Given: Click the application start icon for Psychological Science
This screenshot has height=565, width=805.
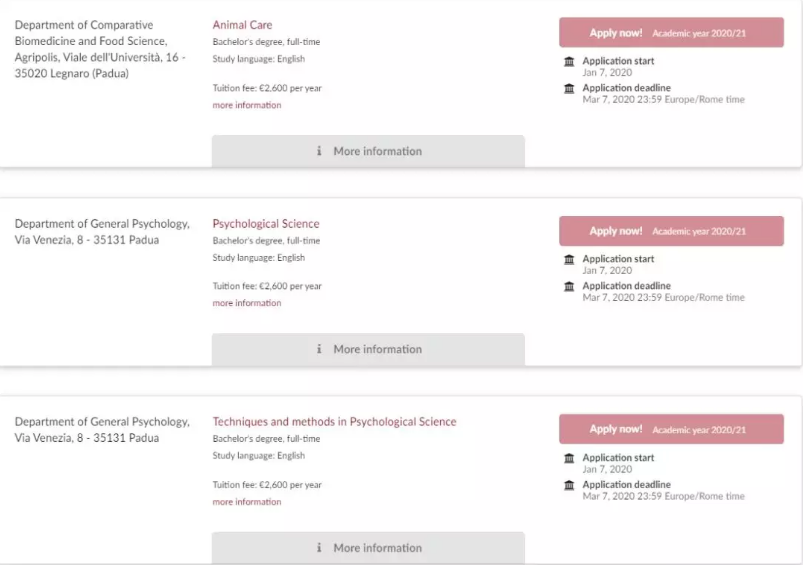Looking at the screenshot, I should 570,259.
